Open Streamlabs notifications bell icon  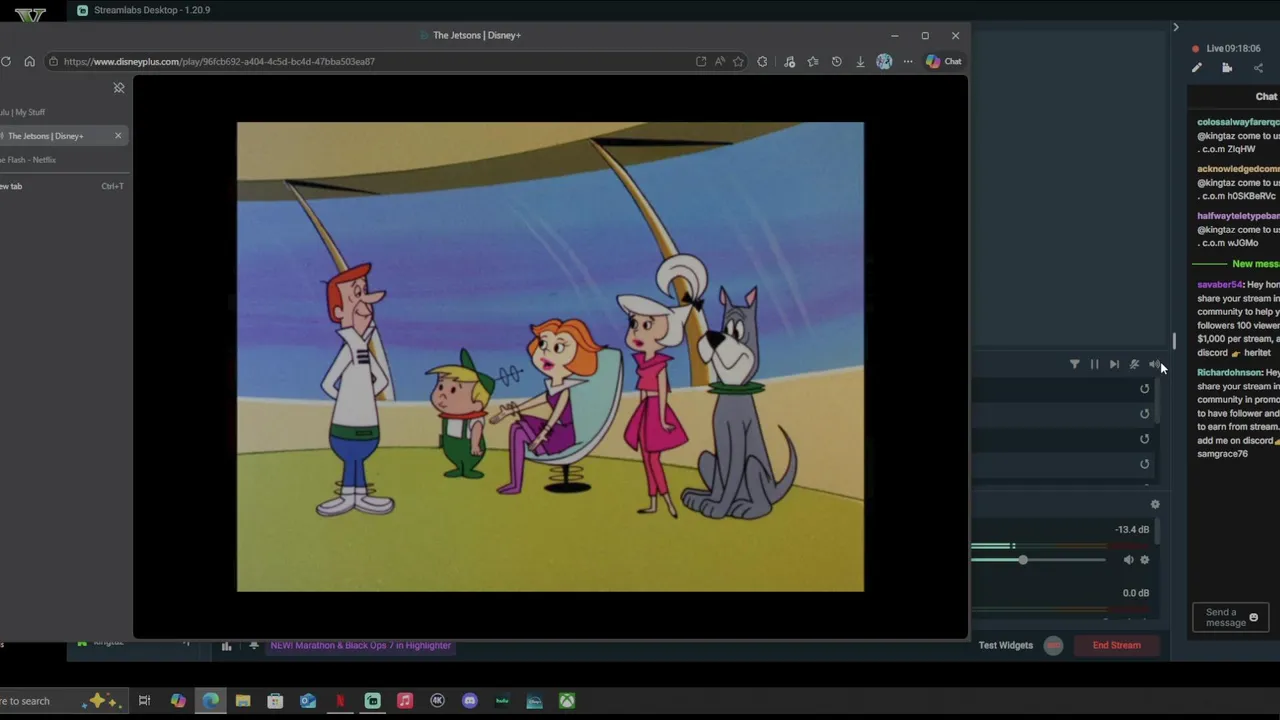pyautogui.click(x=254, y=646)
